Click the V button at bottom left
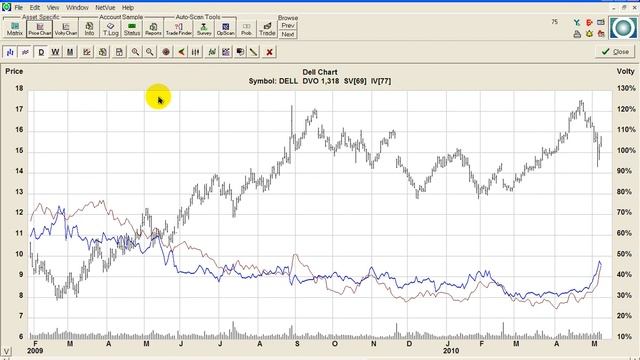The width and height of the screenshot is (640, 360). point(6,351)
